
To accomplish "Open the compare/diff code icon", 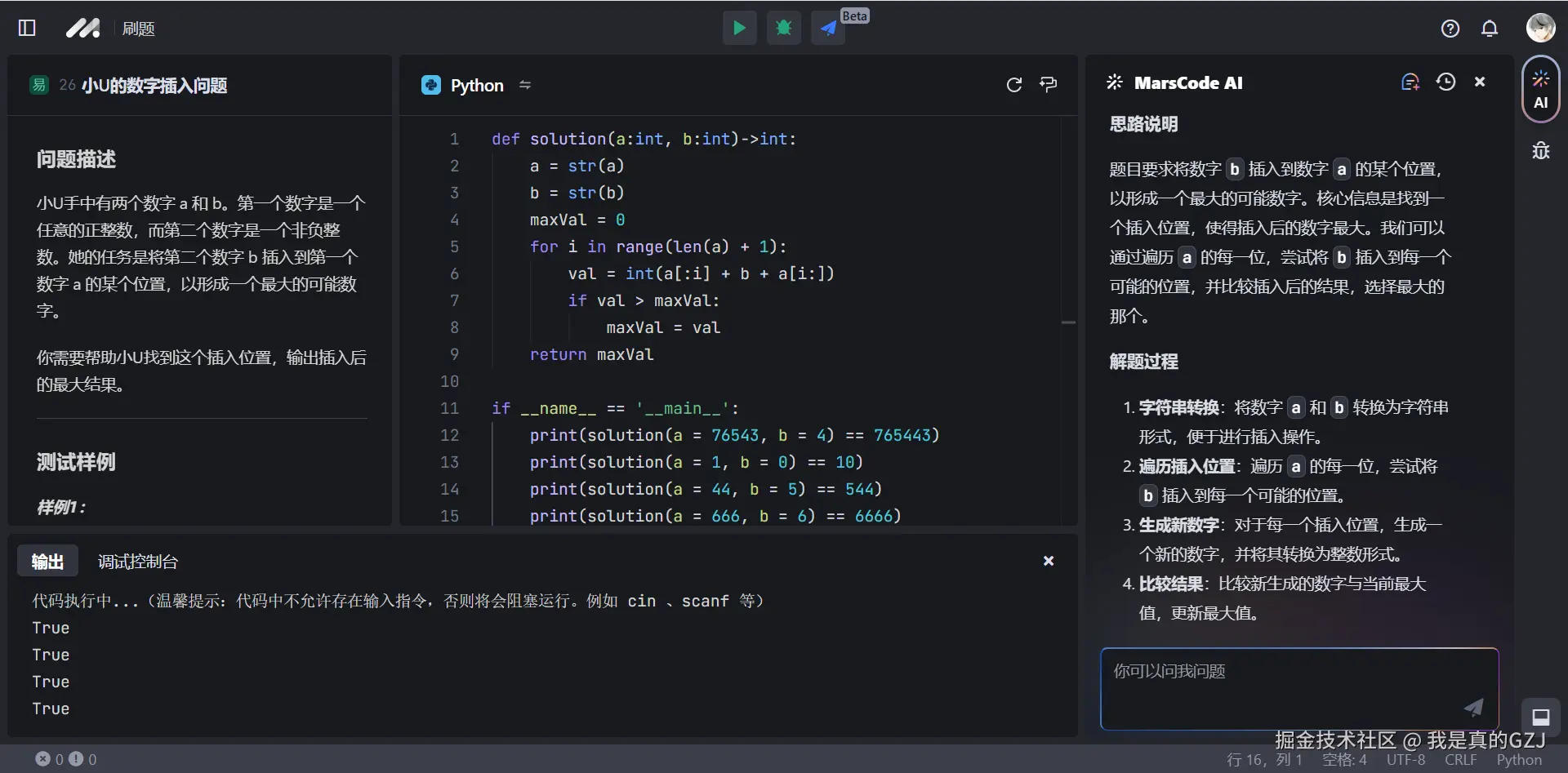I will pyautogui.click(x=1049, y=84).
